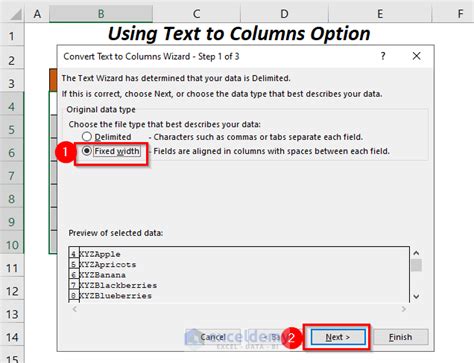Click the 'Using Text to Columns Option' title cell
This screenshot has width=474, height=363.
239,34
